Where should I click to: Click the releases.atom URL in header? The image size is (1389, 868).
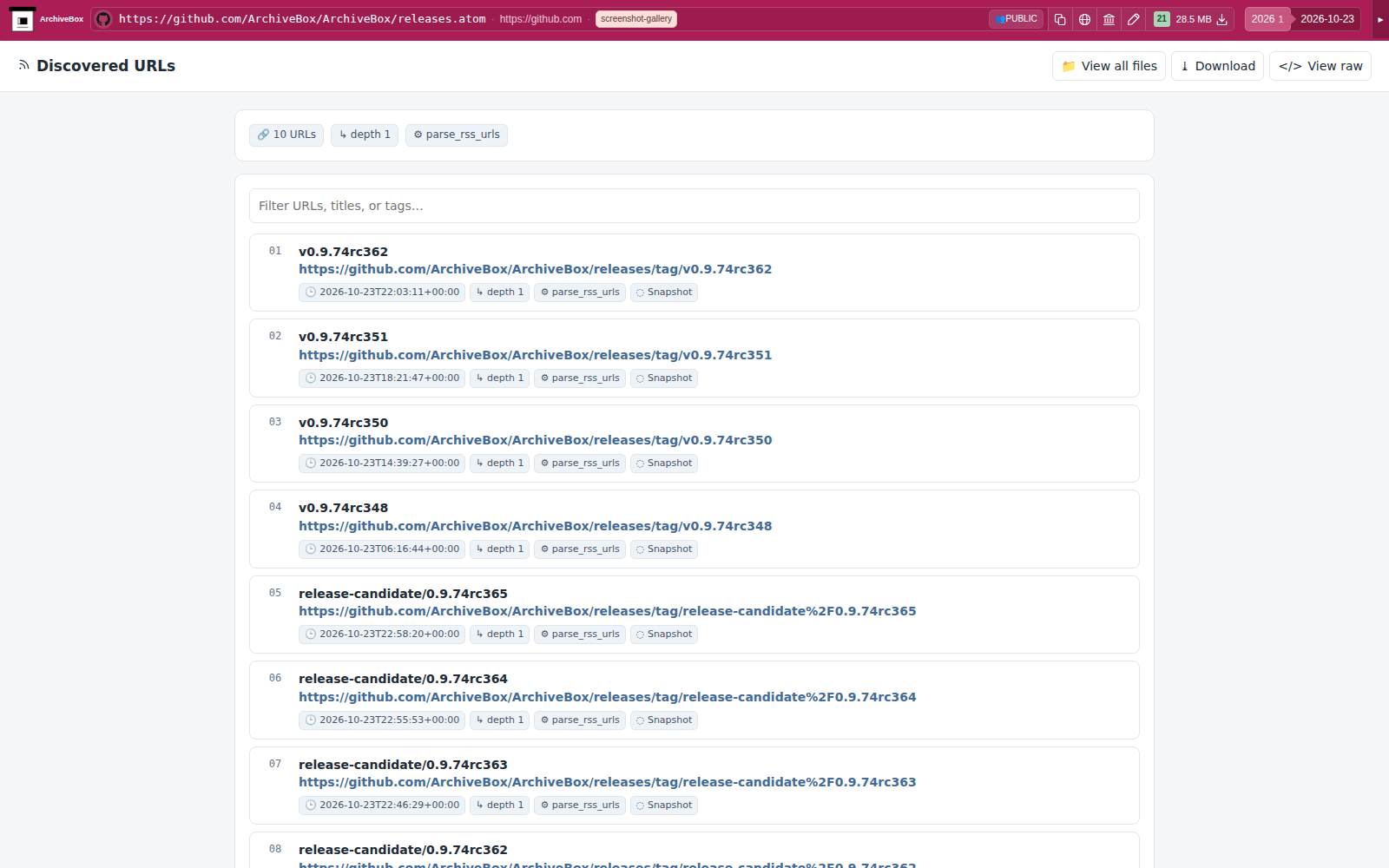pos(302,19)
